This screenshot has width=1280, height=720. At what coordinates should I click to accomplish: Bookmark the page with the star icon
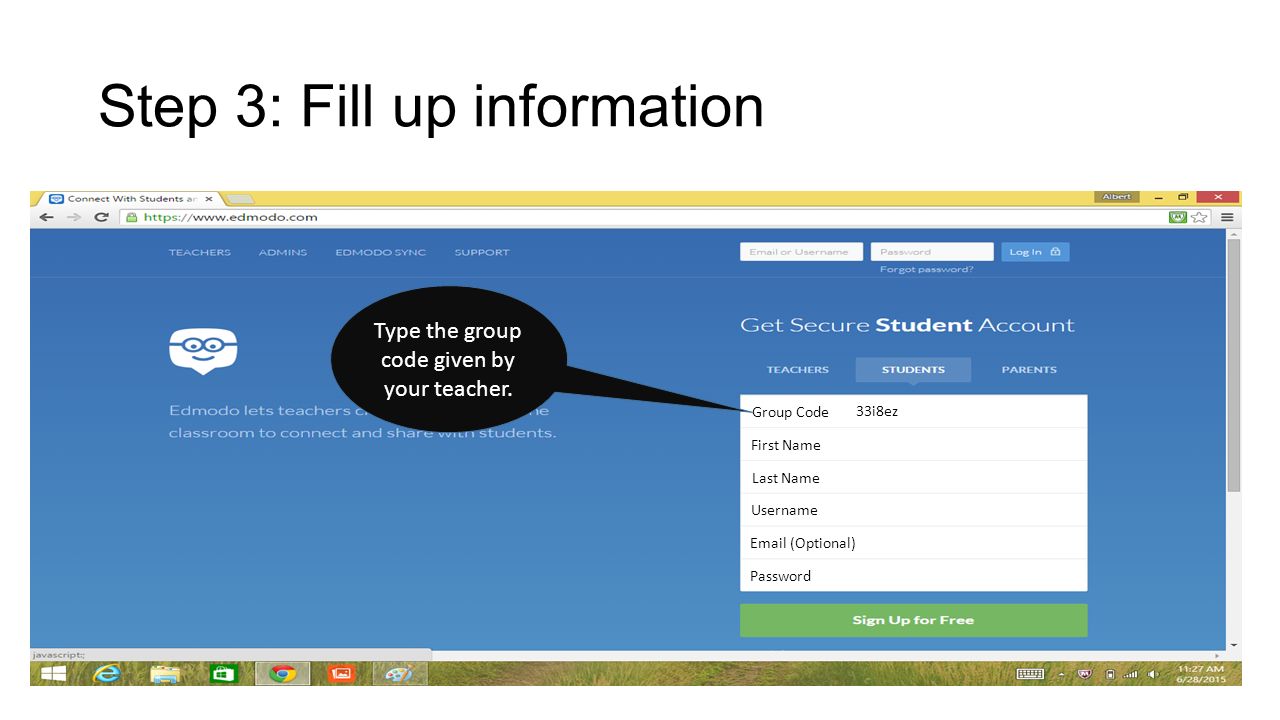(x=1199, y=217)
